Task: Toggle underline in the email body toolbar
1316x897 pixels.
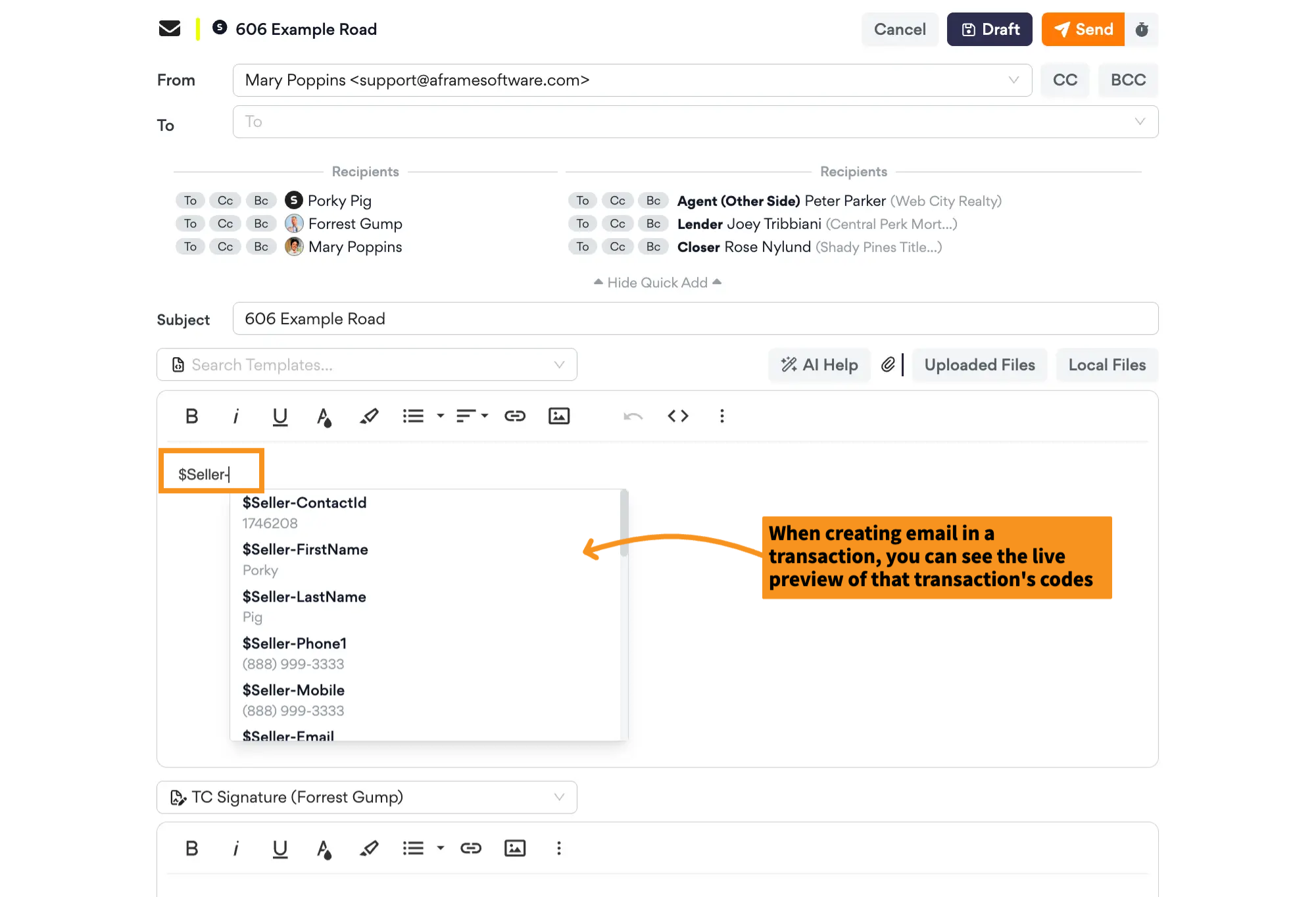Action: [280, 416]
